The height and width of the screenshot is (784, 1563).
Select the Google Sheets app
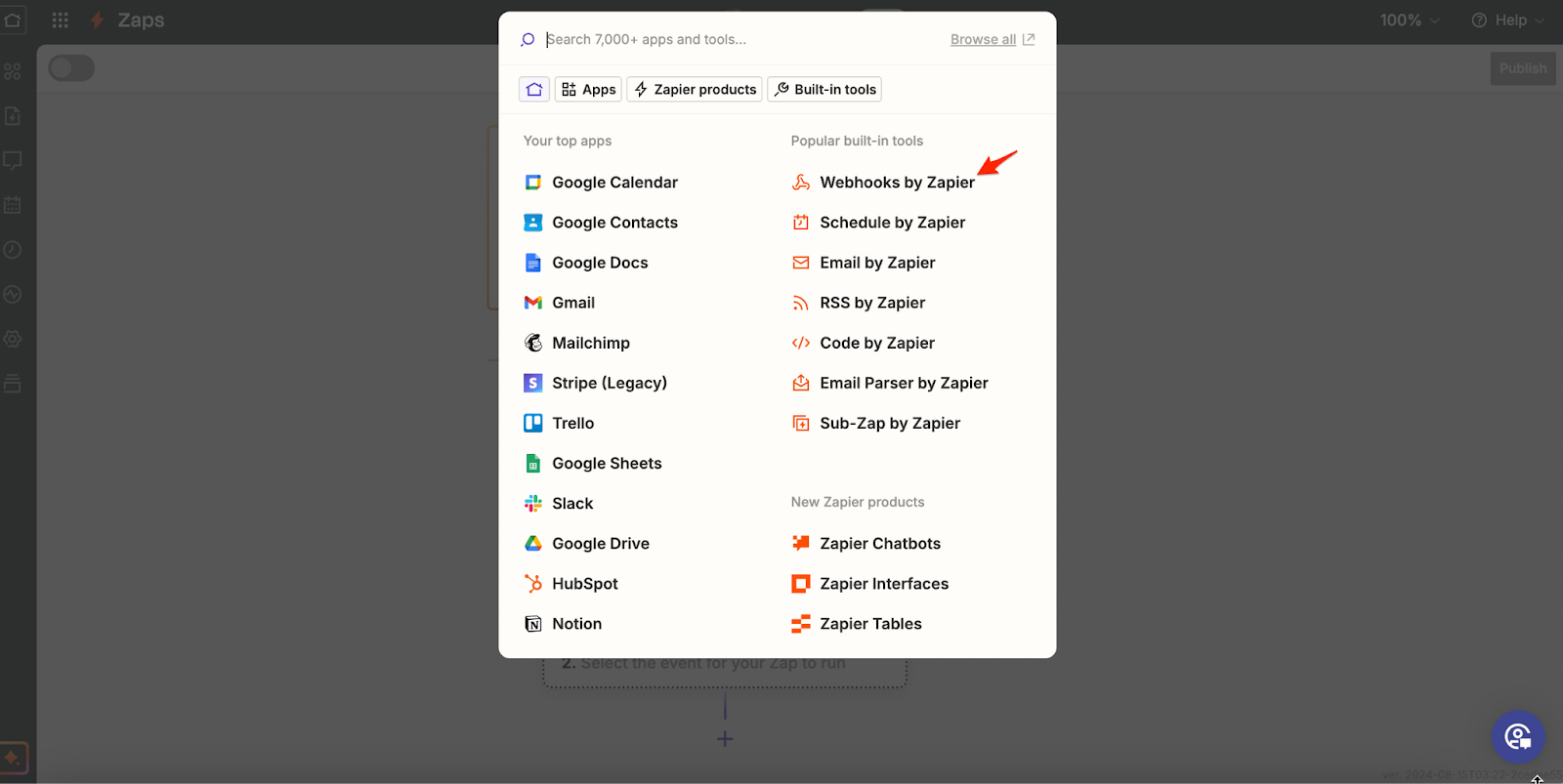[x=593, y=464]
